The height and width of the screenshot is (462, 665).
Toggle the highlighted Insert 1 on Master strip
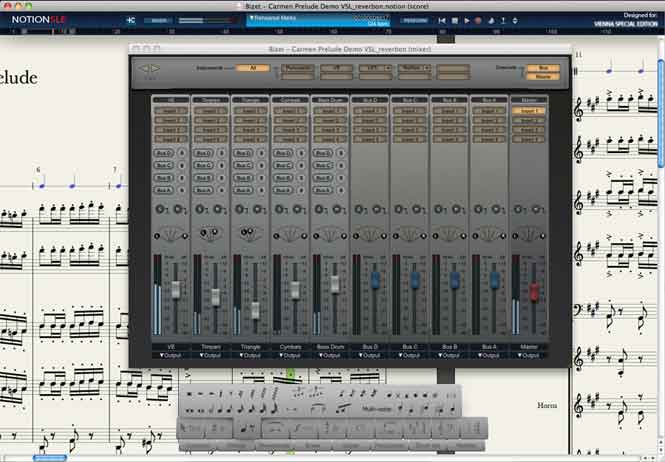click(528, 111)
